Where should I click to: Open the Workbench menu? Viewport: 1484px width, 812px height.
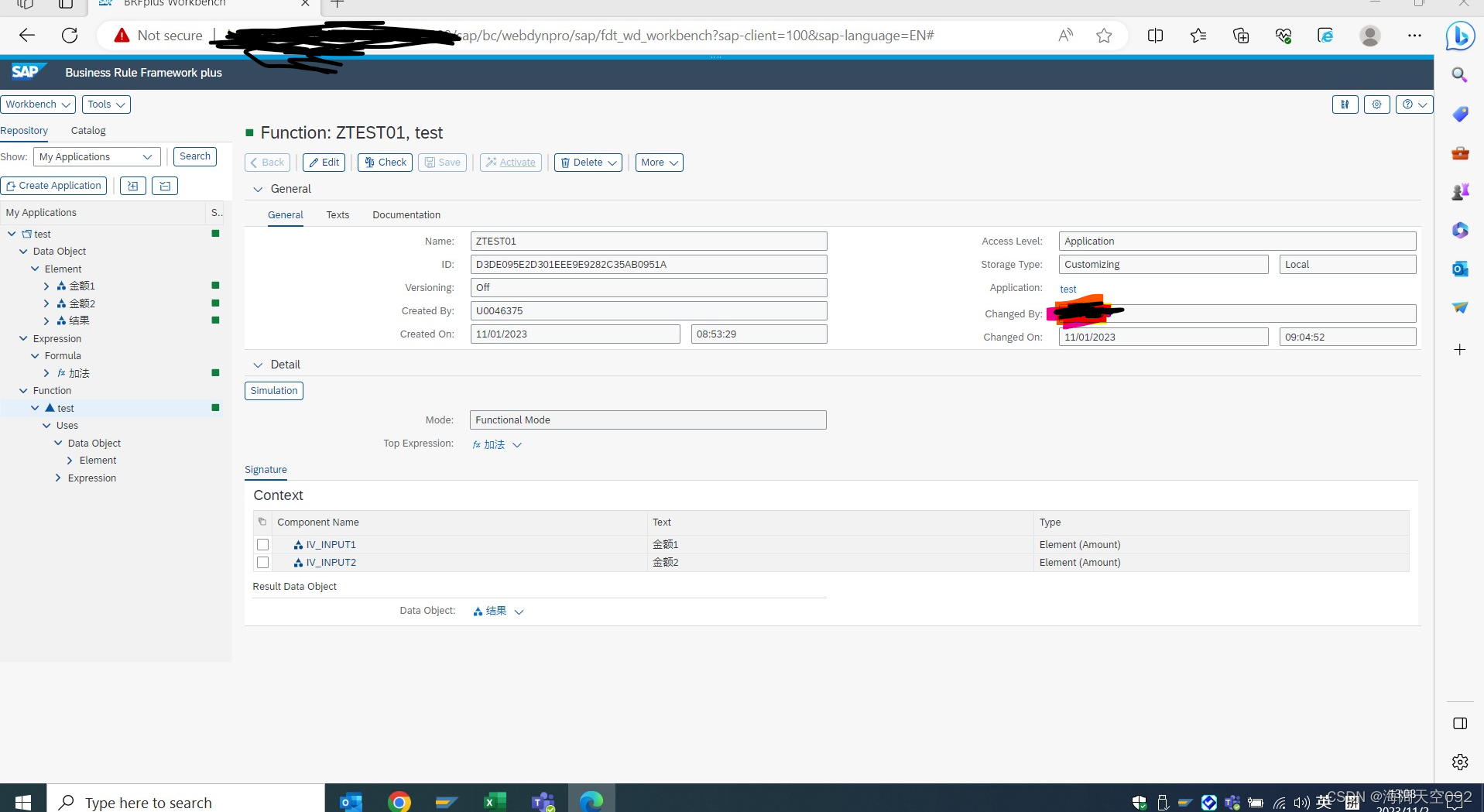click(x=37, y=104)
